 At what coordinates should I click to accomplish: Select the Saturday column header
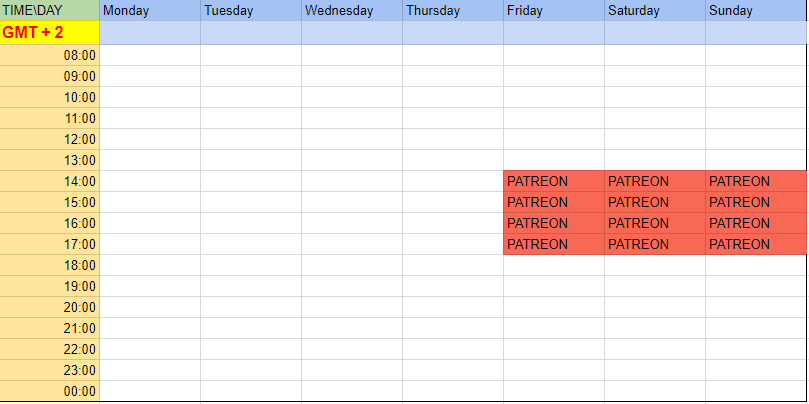point(655,10)
